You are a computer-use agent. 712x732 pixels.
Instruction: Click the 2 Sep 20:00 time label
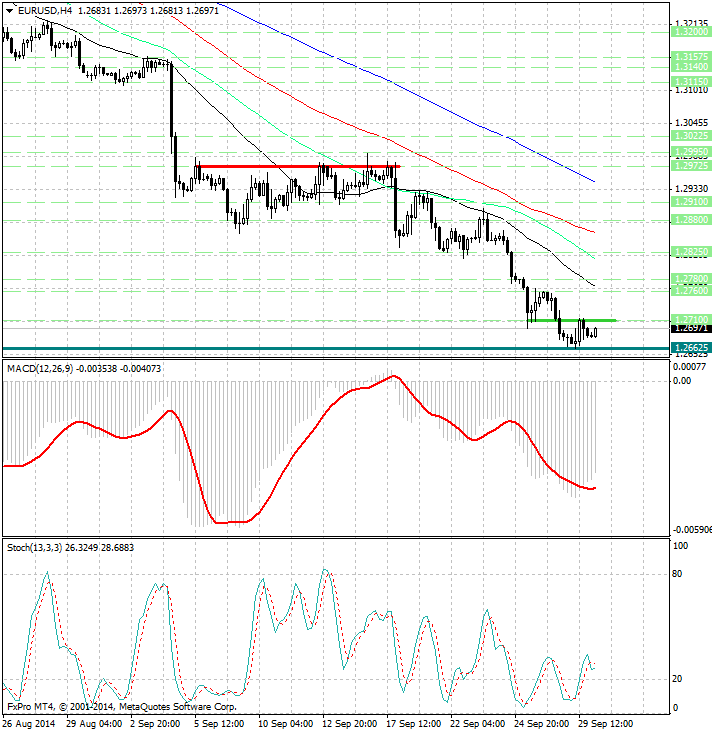155,724
